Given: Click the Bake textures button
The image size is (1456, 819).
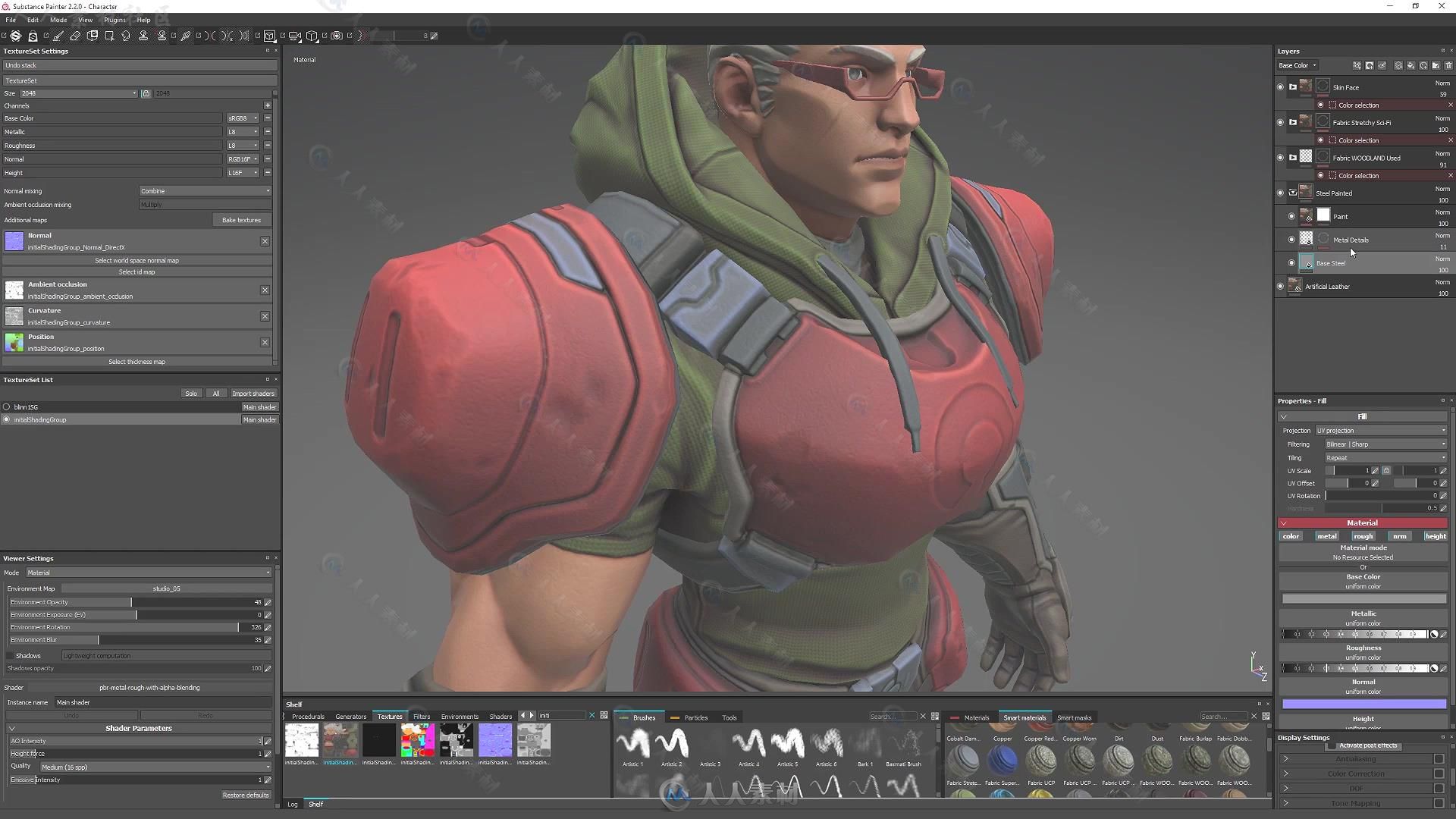Looking at the screenshot, I should coord(241,220).
